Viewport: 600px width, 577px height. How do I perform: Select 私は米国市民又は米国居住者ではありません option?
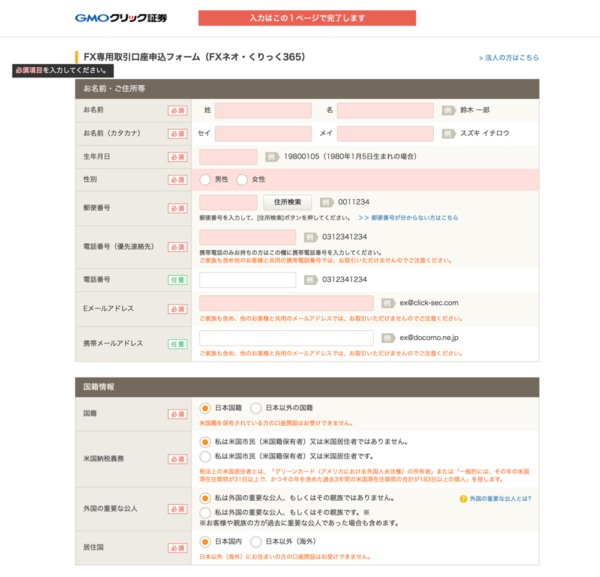205,442
